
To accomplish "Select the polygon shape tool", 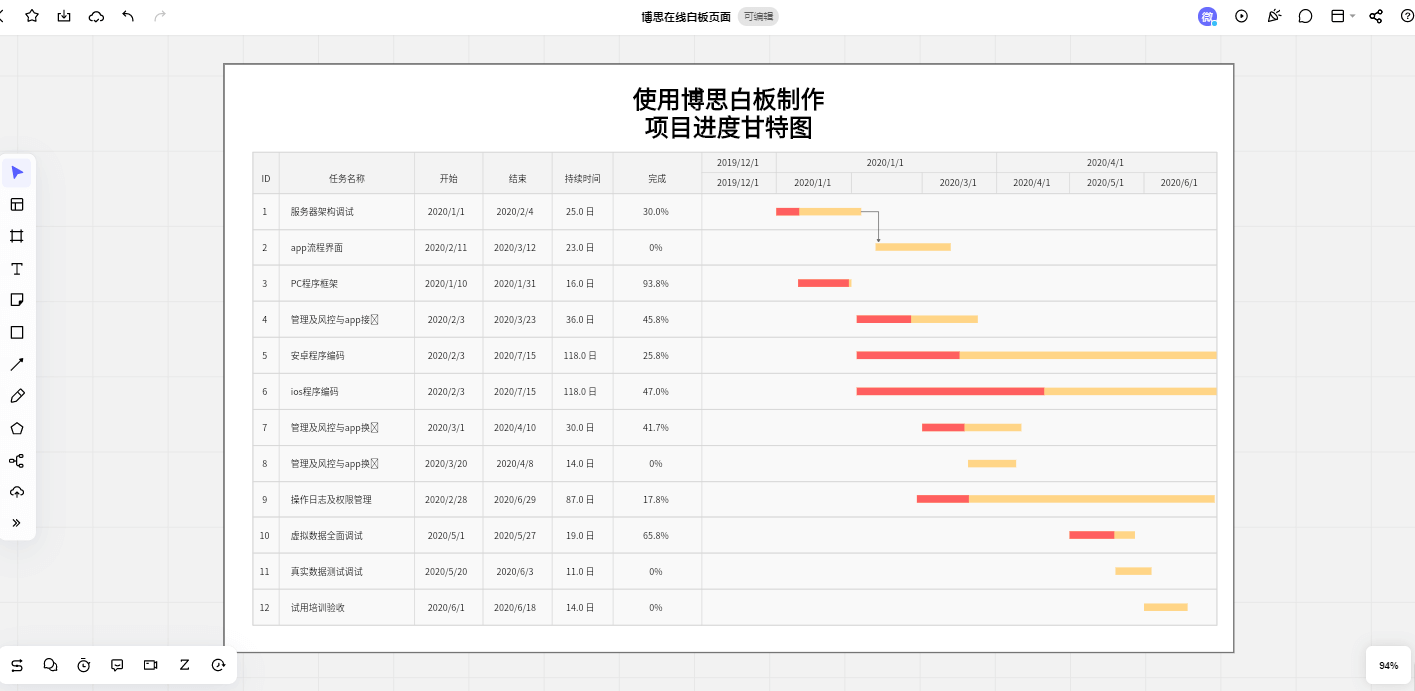I will point(17,428).
